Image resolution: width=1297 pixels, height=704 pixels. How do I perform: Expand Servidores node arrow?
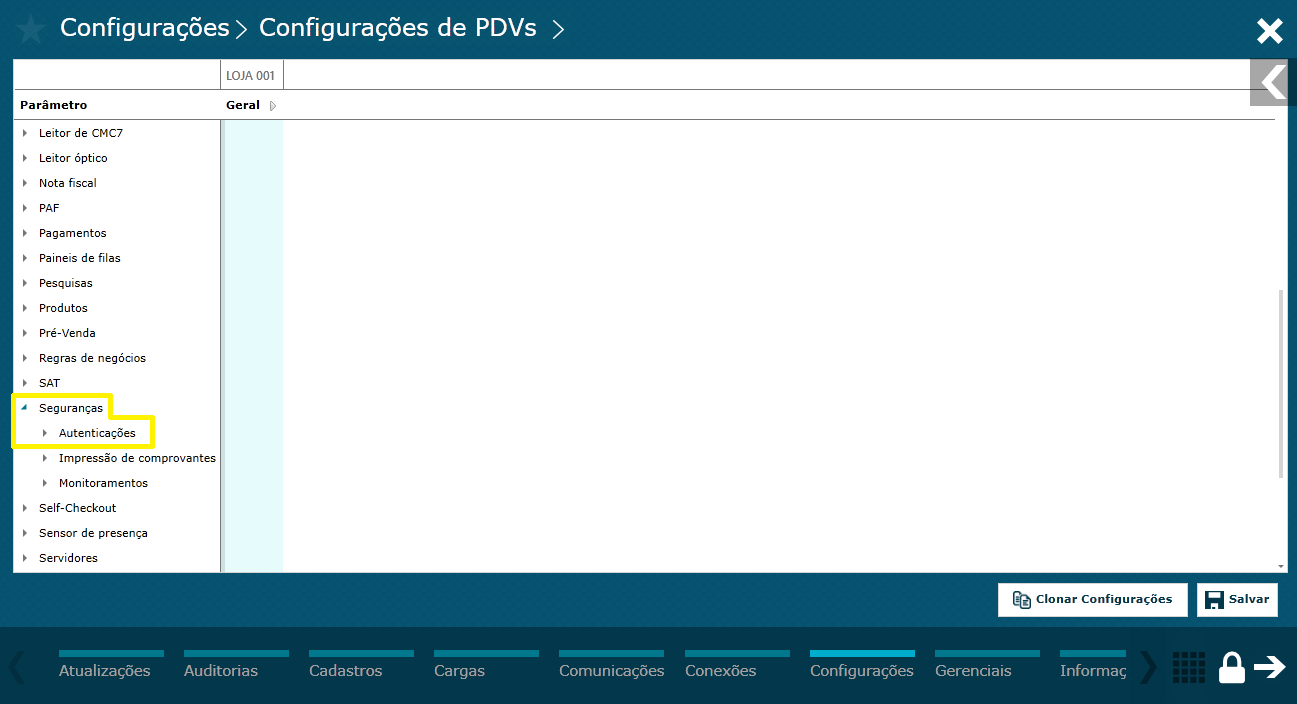[25, 558]
